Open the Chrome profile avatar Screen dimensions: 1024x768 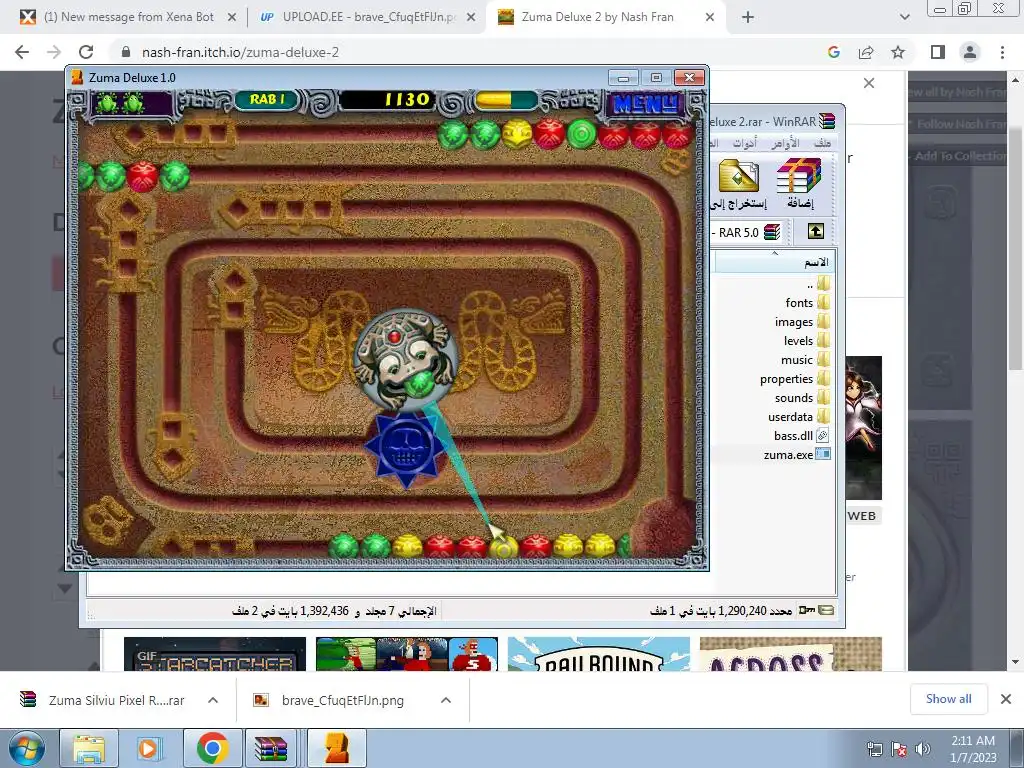click(x=970, y=52)
